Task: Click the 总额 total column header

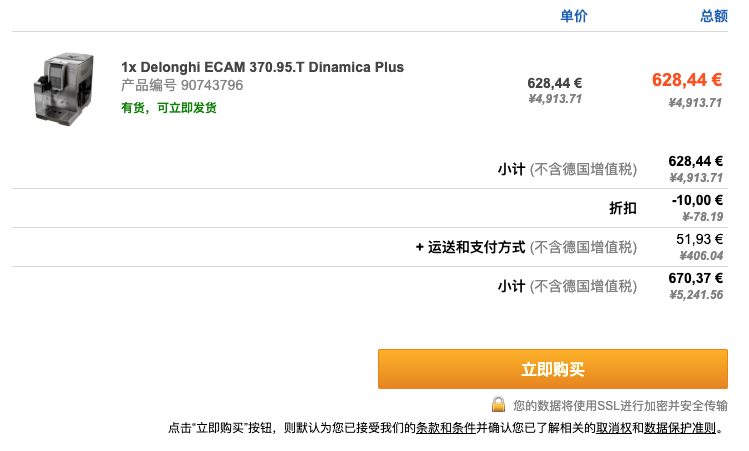Action: coord(714,16)
